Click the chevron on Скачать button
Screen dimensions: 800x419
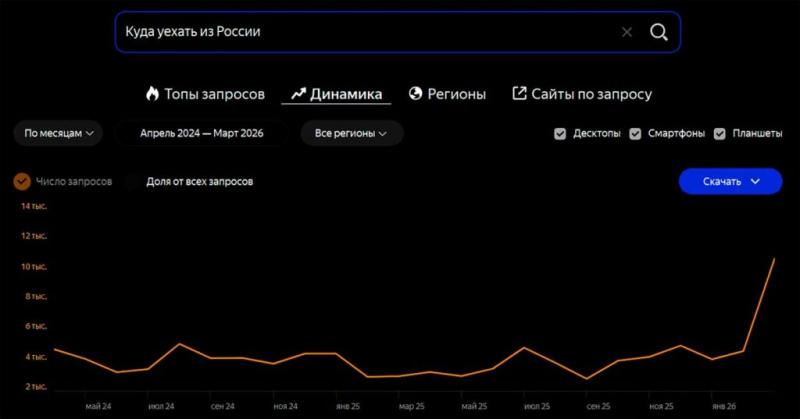coord(756,181)
